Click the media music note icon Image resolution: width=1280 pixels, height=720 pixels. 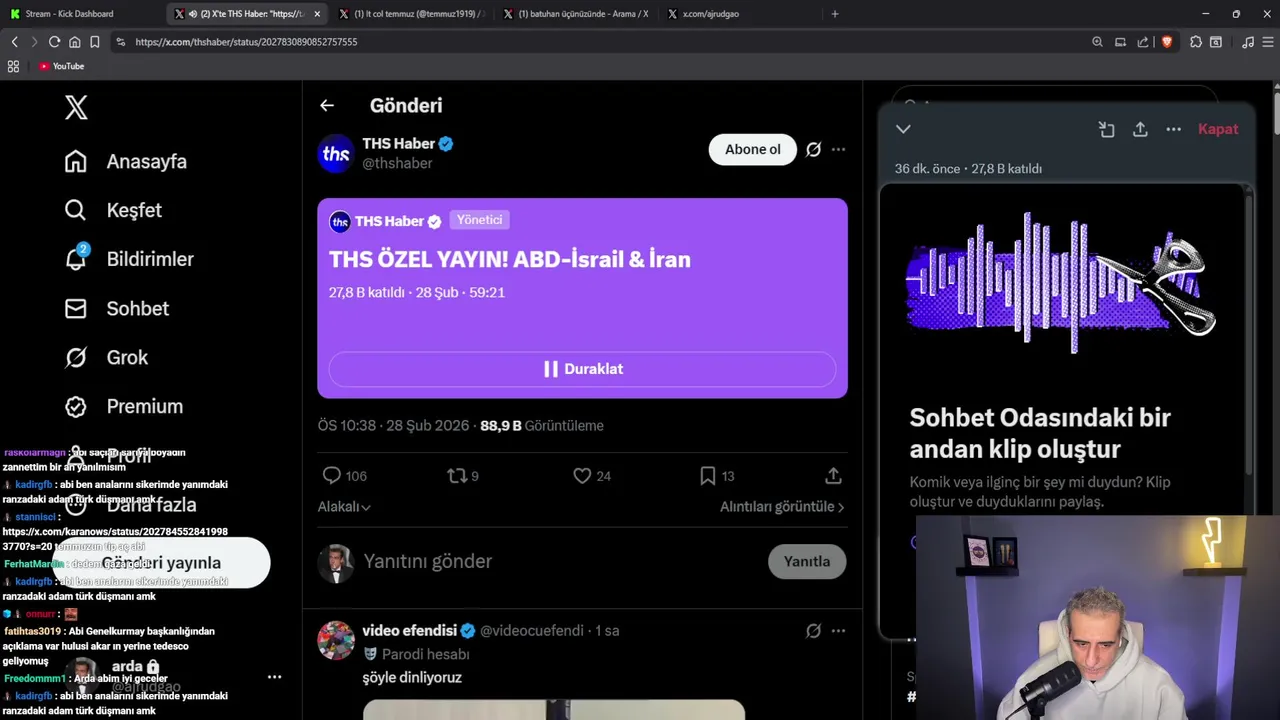pos(1247,42)
